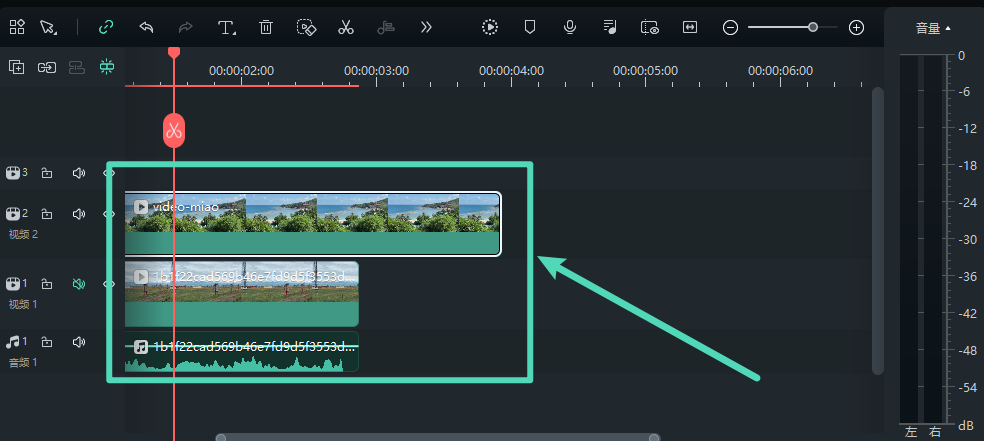The image size is (984, 441).
Task: Unmute video track 1 speaker icon
Action: 79,284
